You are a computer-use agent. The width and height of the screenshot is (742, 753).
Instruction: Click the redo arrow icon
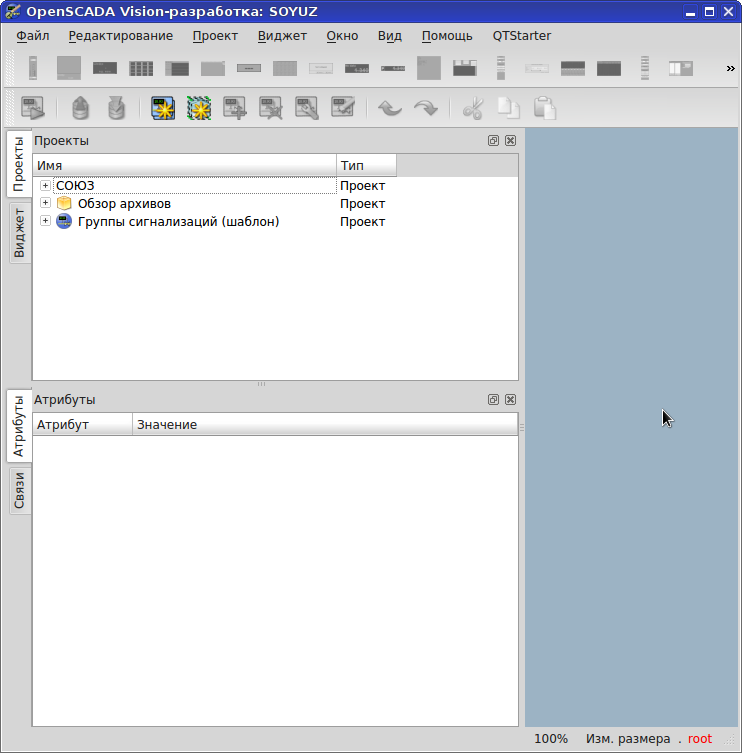(426, 108)
